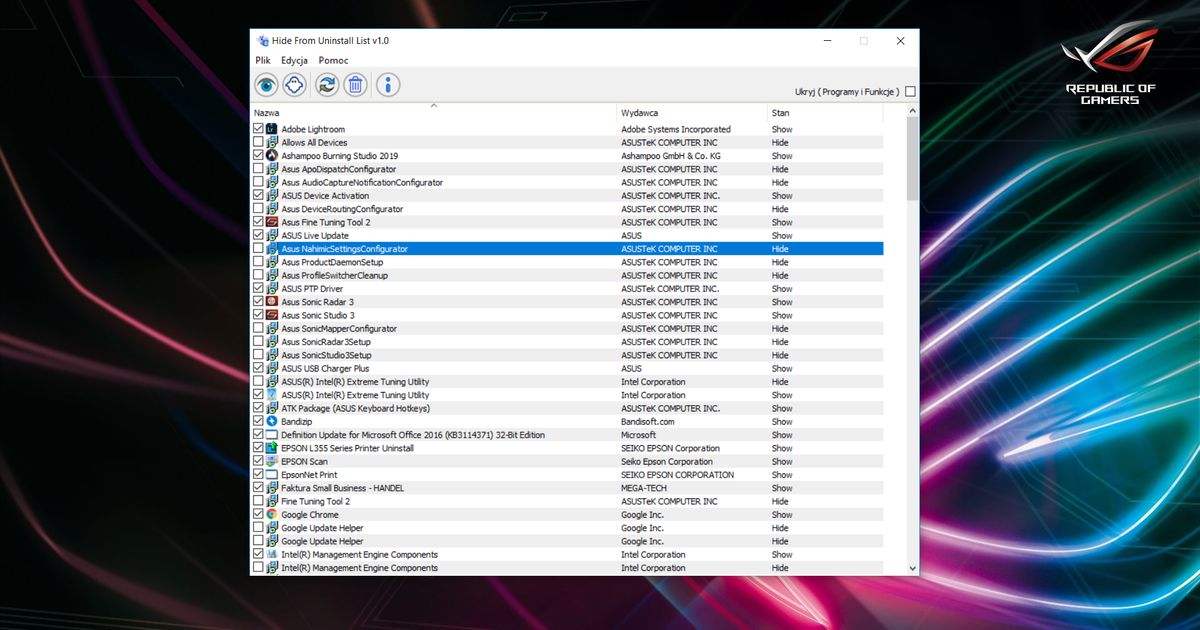Click the Bandizip program icon

272,421
